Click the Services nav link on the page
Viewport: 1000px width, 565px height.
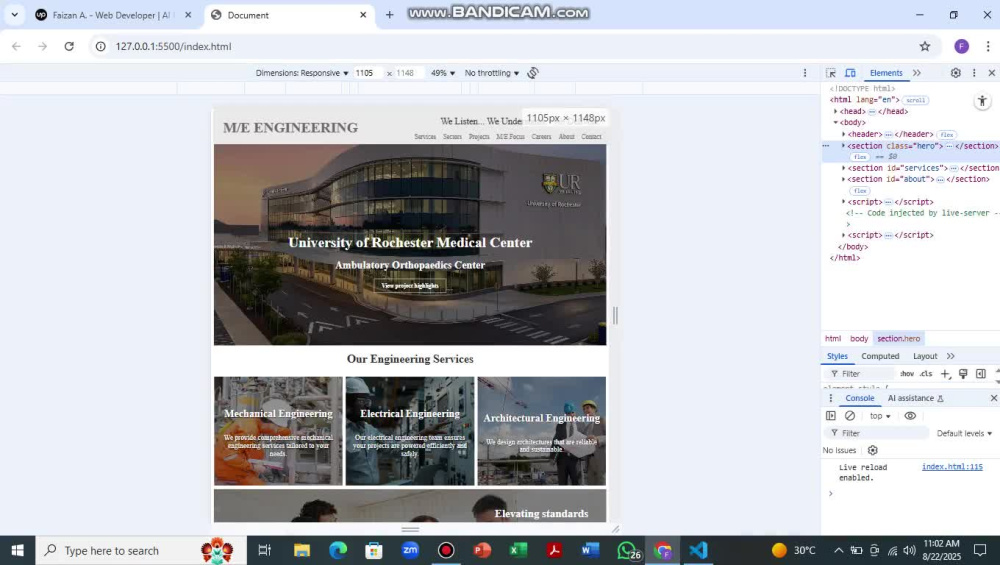(425, 136)
